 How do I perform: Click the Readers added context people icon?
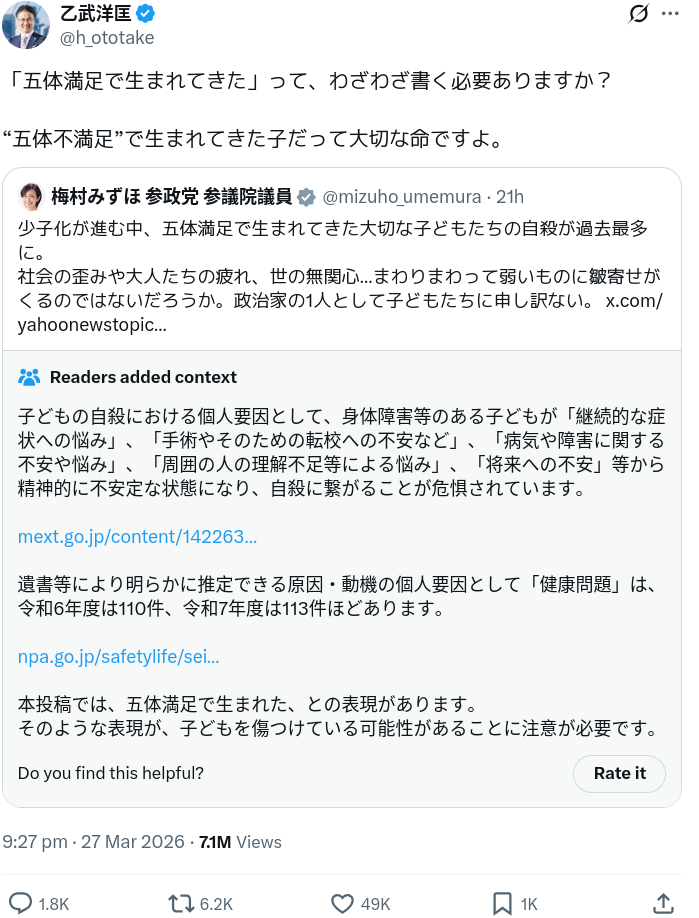point(29,377)
